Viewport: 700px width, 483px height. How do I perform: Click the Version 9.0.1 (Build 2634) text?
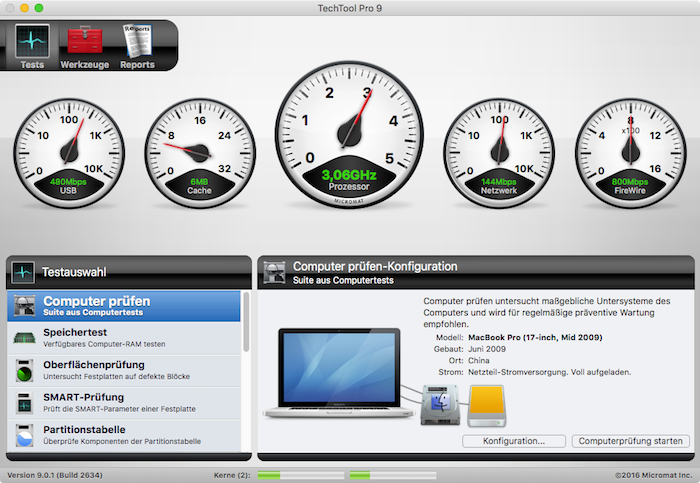click(x=55, y=475)
